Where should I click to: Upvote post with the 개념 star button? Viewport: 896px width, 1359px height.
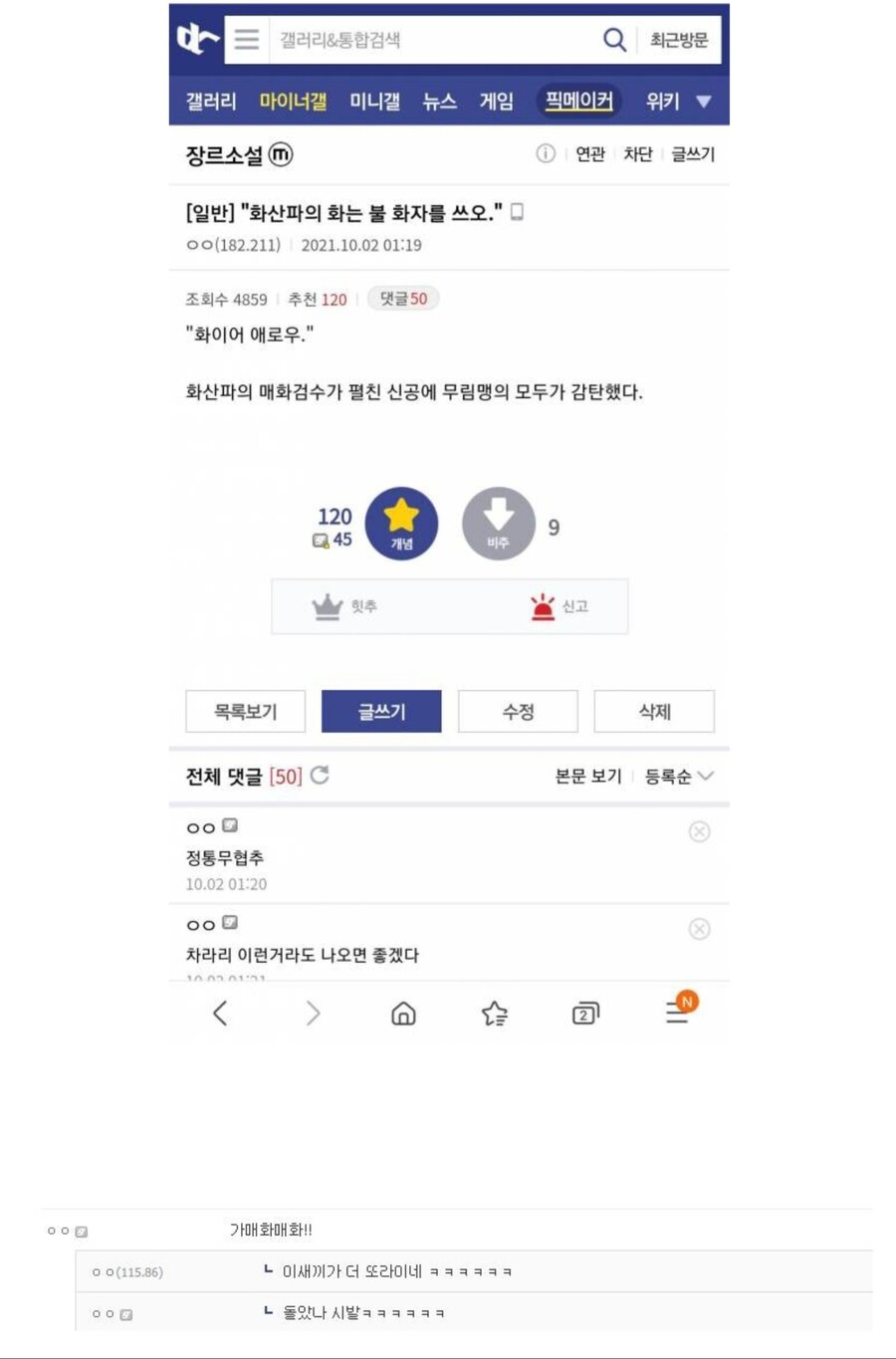pyautogui.click(x=401, y=524)
